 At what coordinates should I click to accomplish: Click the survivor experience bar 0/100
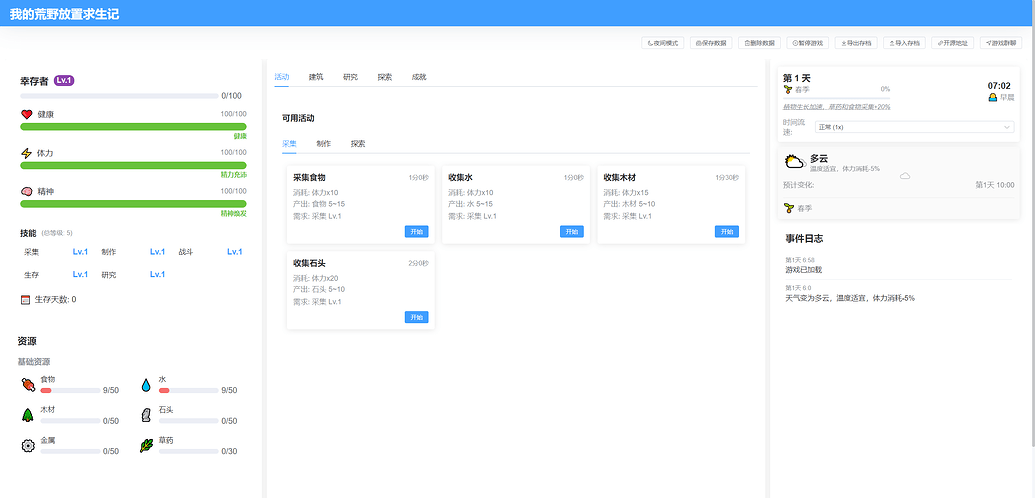[x=119, y=96]
